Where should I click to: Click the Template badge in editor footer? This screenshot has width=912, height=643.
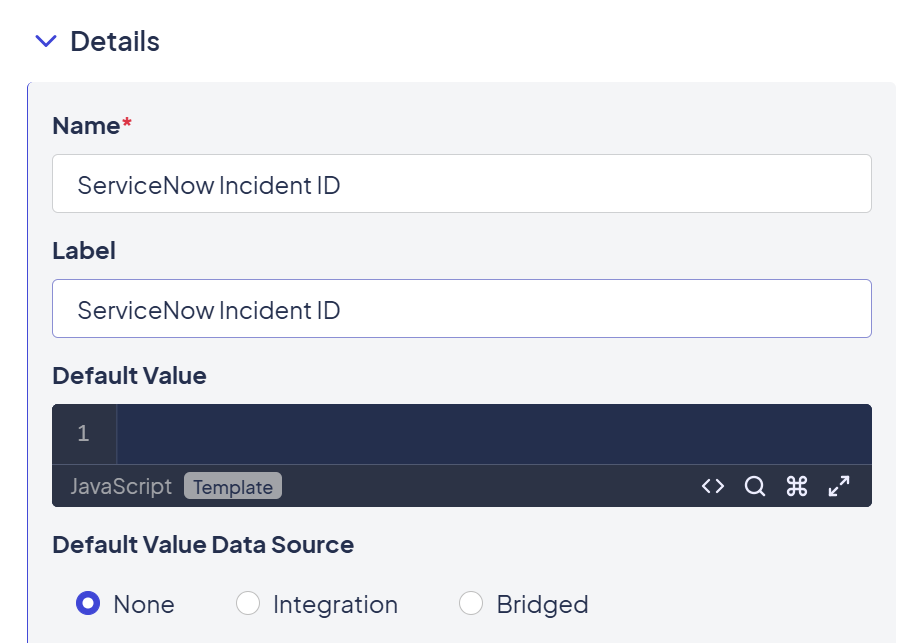[x=233, y=487]
